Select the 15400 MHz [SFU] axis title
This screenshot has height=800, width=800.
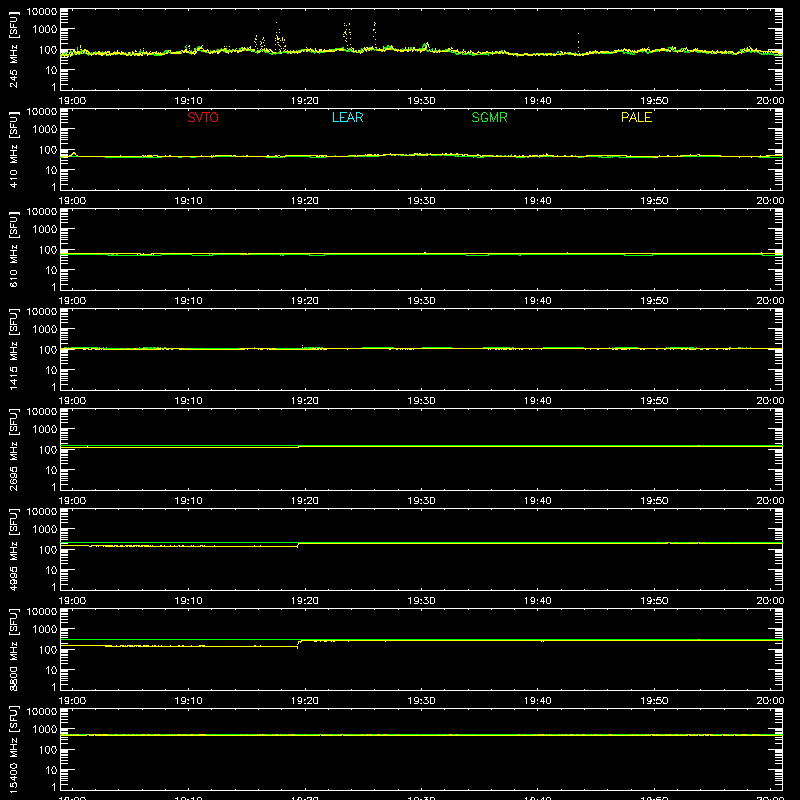tap(13, 749)
